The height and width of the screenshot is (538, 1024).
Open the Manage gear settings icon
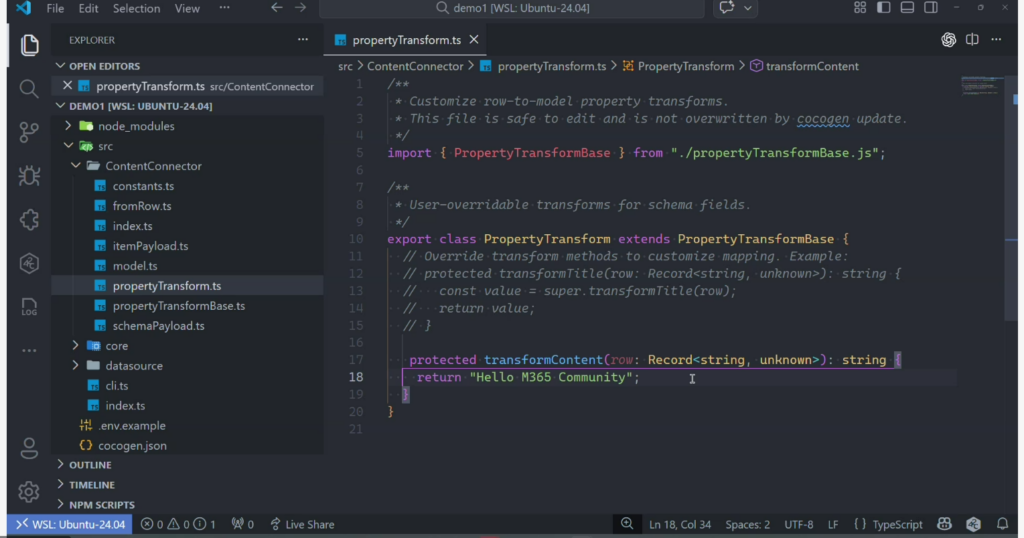(29, 491)
